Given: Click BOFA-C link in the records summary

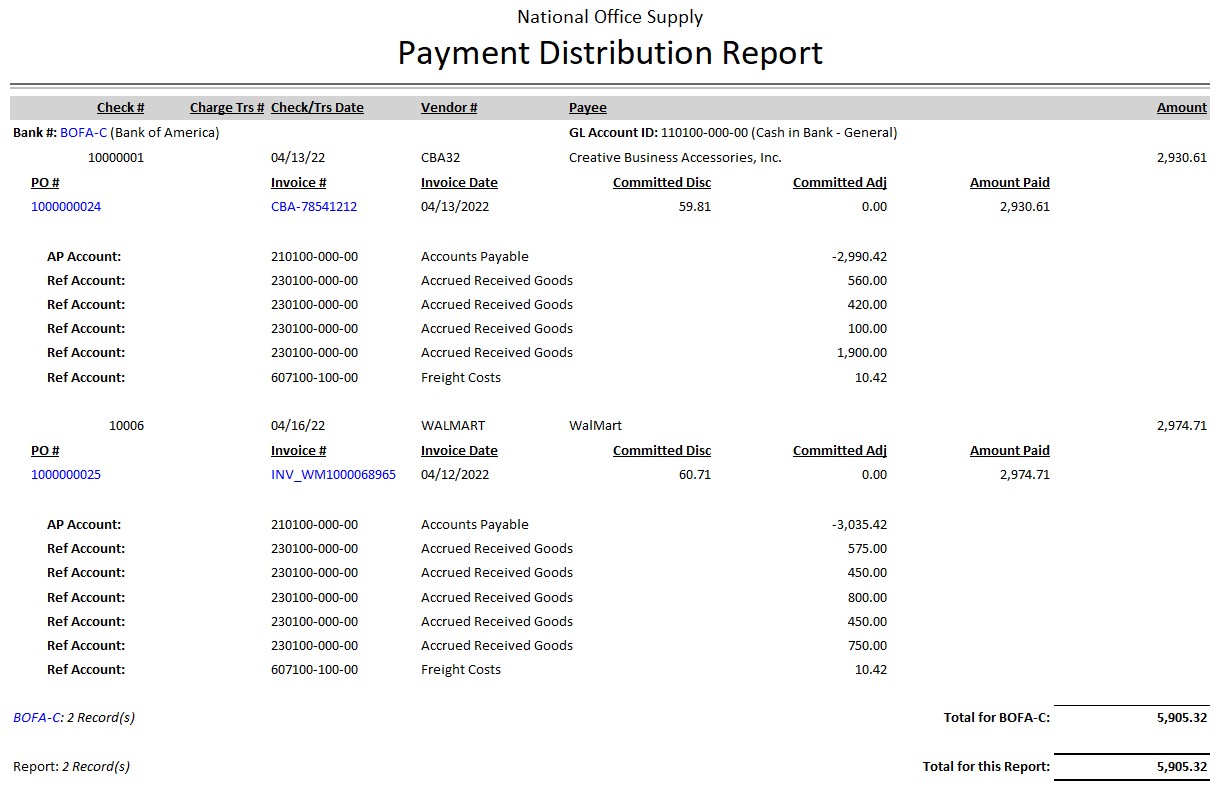Looking at the screenshot, I should click(x=37, y=717).
